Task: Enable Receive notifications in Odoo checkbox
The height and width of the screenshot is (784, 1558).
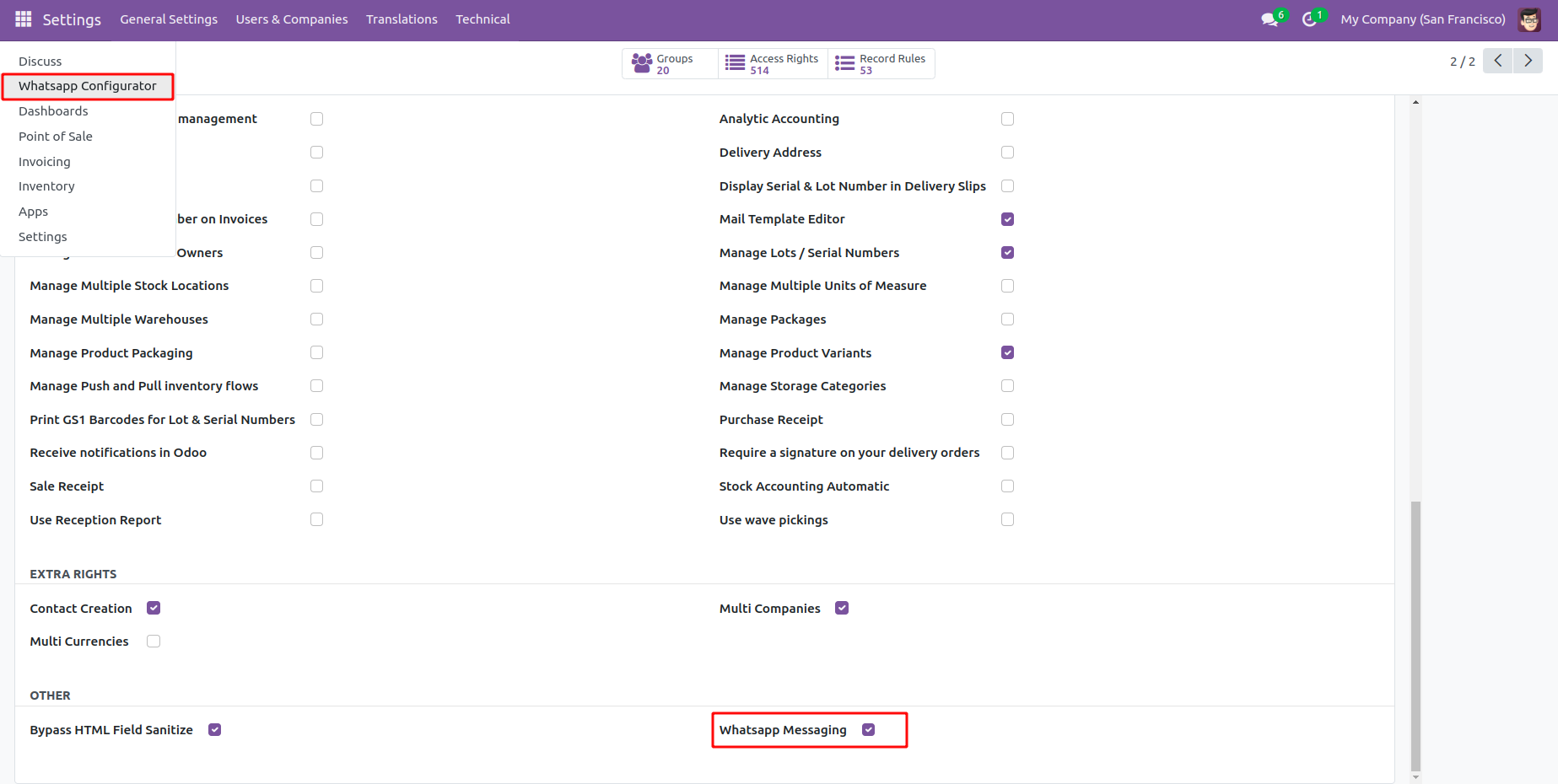Action: tap(316, 453)
